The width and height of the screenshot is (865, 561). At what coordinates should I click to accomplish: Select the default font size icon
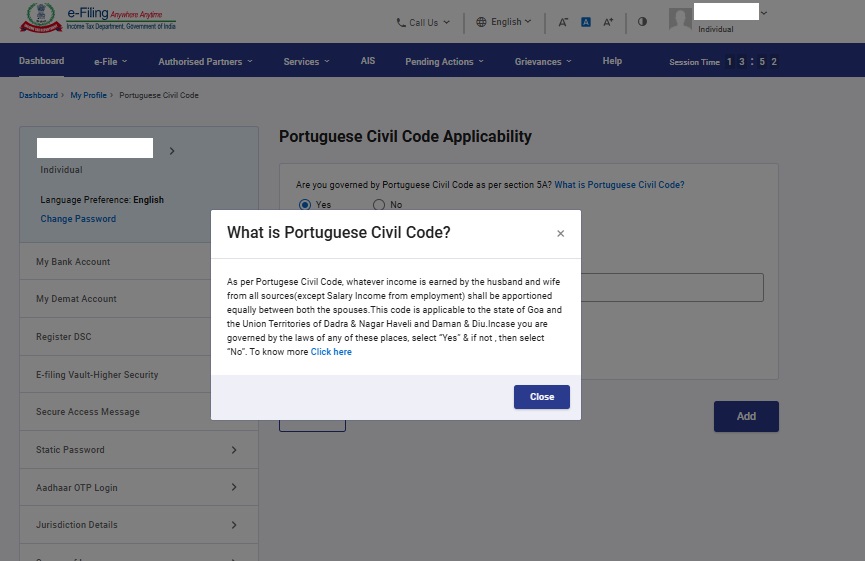pos(586,22)
